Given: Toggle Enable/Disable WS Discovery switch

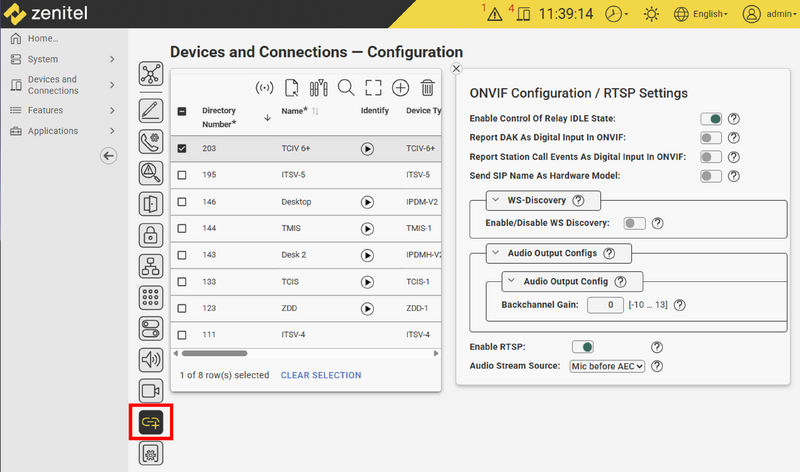Looking at the screenshot, I should tap(634, 223).
